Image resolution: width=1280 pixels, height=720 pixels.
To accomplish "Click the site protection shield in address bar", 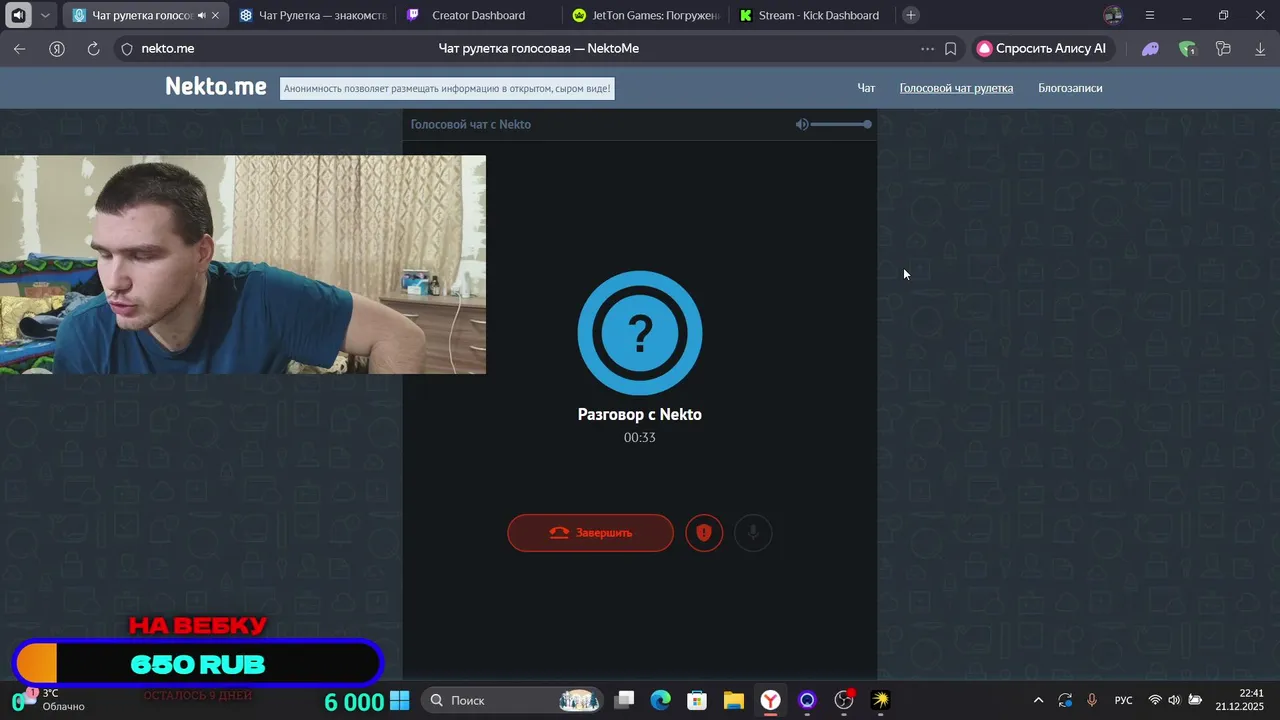I will click(x=127, y=48).
